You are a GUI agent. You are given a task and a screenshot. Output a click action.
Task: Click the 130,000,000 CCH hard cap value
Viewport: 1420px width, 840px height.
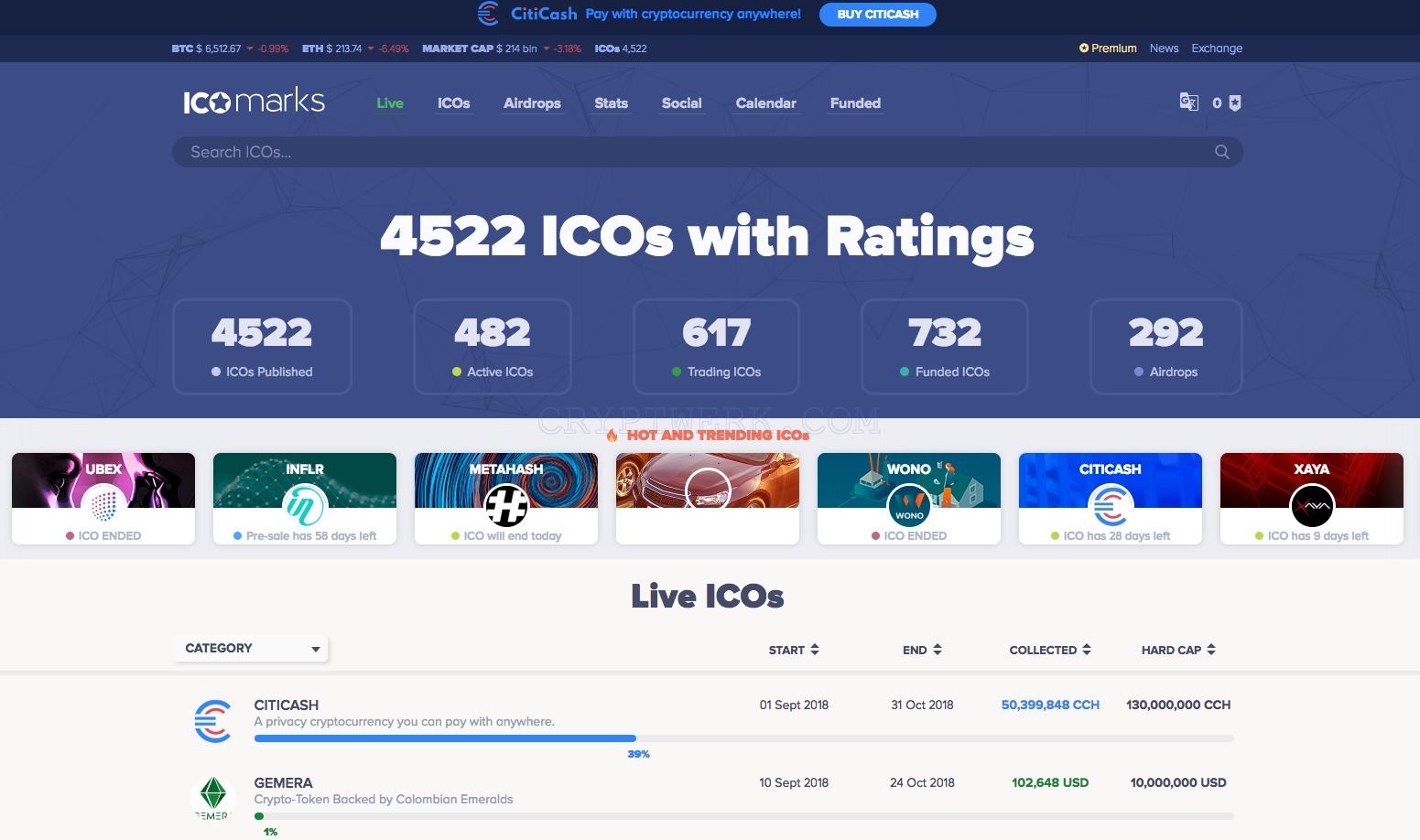[1178, 705]
